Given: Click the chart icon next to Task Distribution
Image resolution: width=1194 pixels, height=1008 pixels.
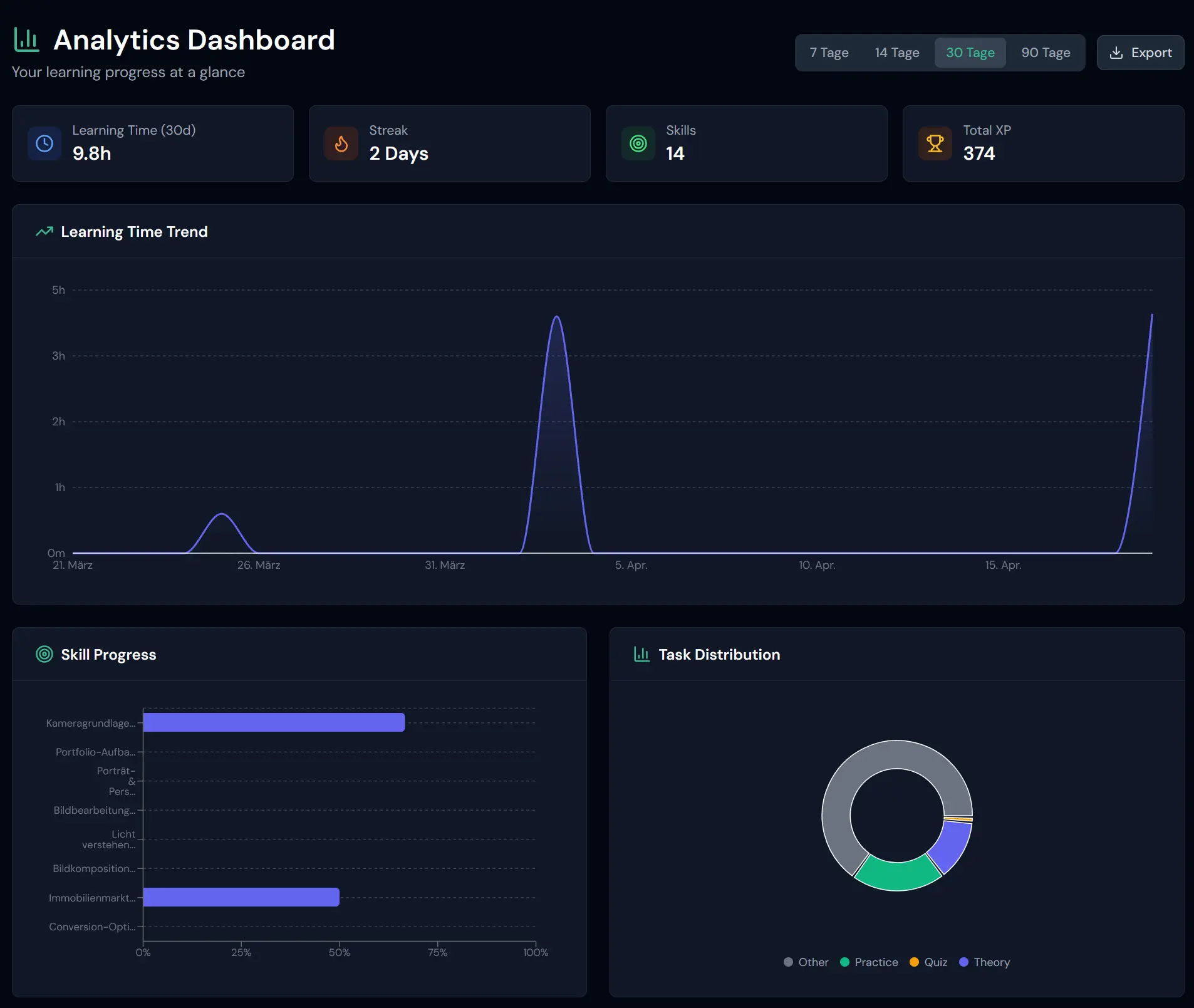Looking at the screenshot, I should [x=642, y=654].
